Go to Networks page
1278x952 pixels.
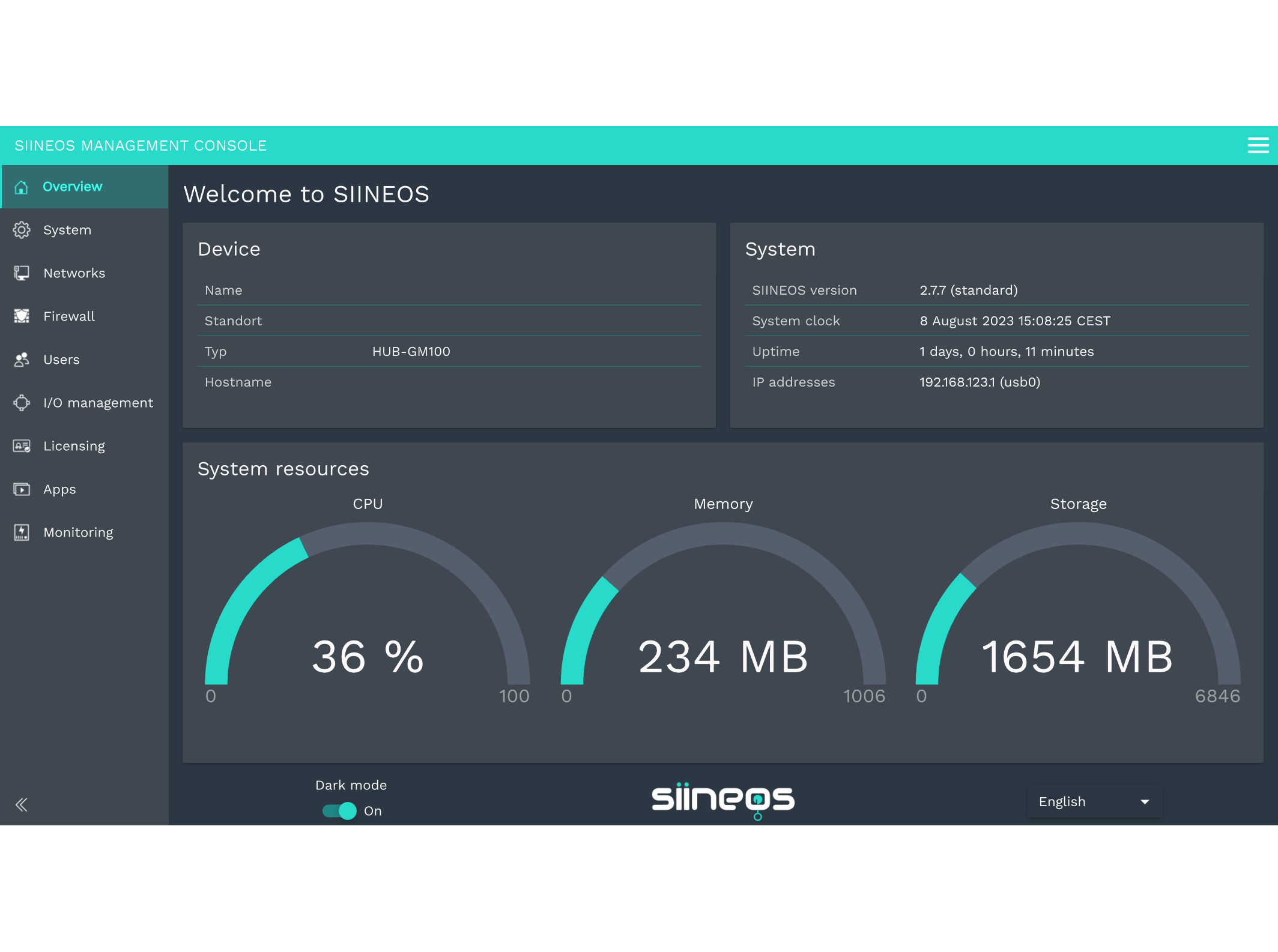pos(85,273)
